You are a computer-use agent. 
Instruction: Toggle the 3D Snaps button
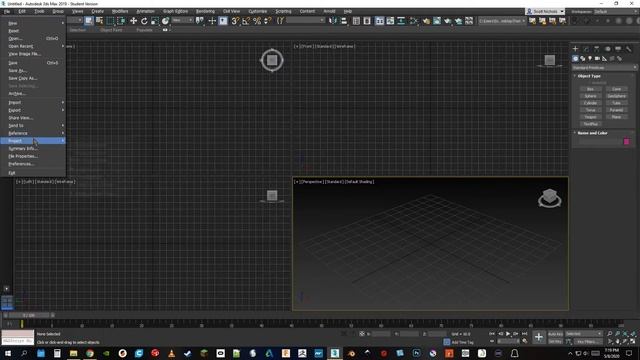[x=235, y=21]
